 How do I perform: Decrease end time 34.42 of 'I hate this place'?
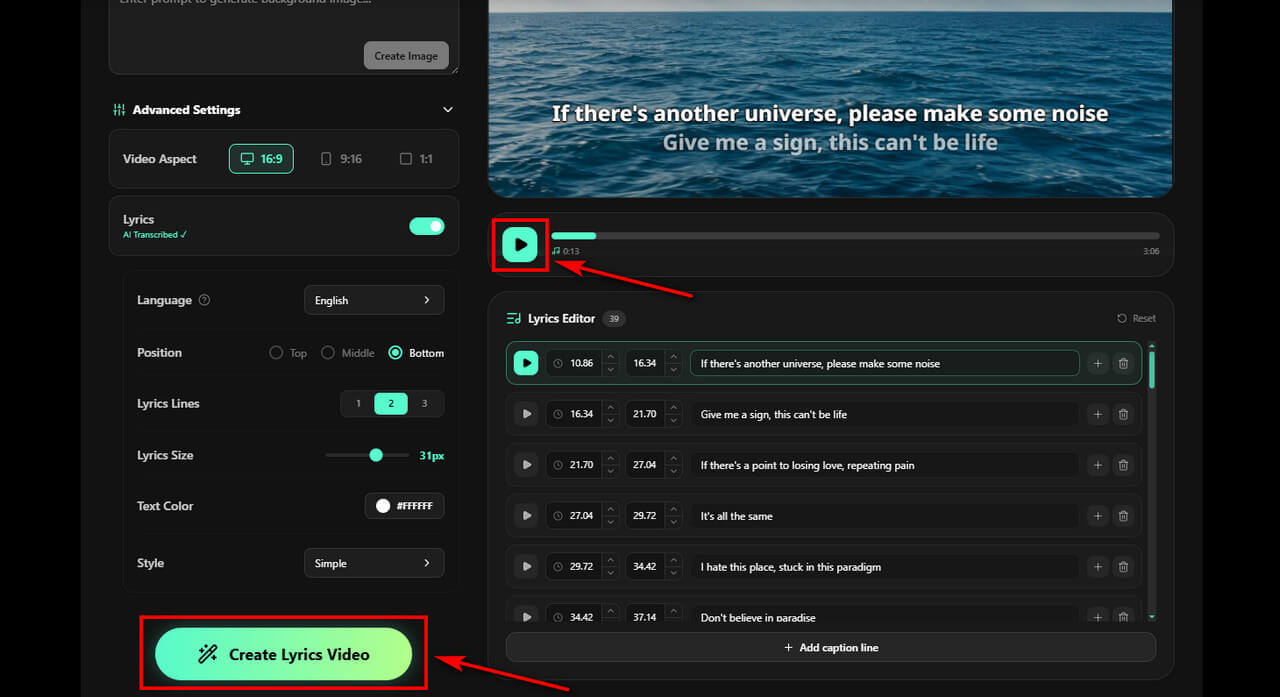coord(674,574)
